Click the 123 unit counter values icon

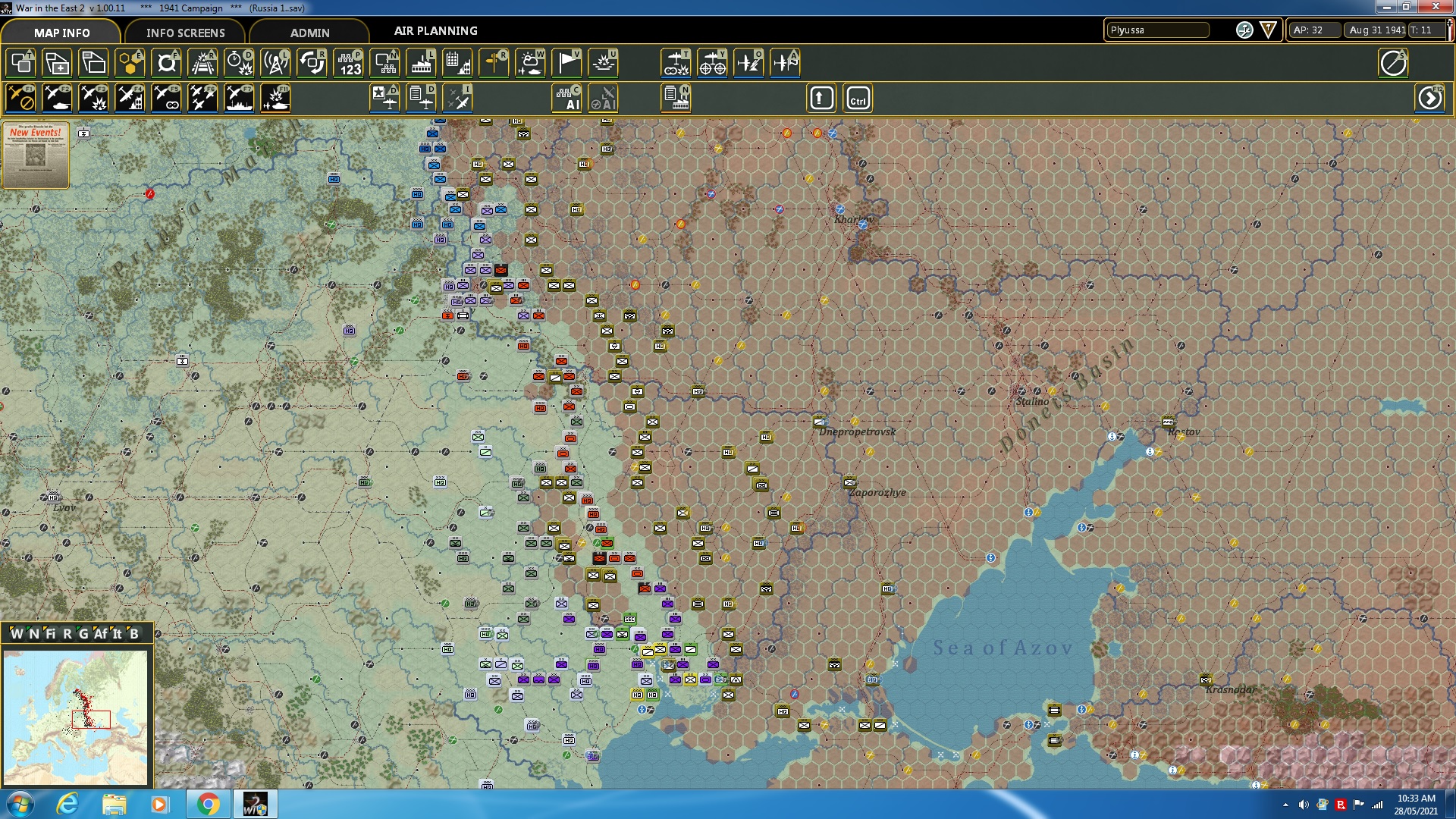coord(349,63)
